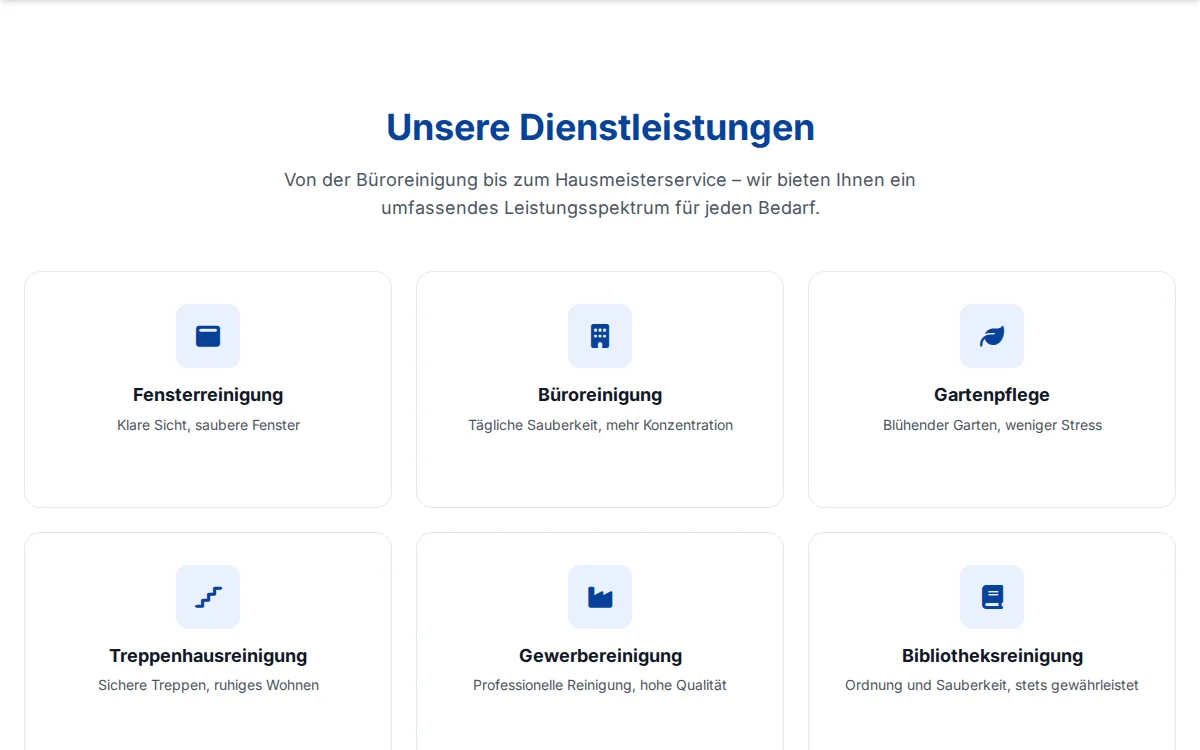Image resolution: width=1200 pixels, height=750 pixels.
Task: Select the stairs icon for Treppenhausreinigung
Action: (x=208, y=597)
